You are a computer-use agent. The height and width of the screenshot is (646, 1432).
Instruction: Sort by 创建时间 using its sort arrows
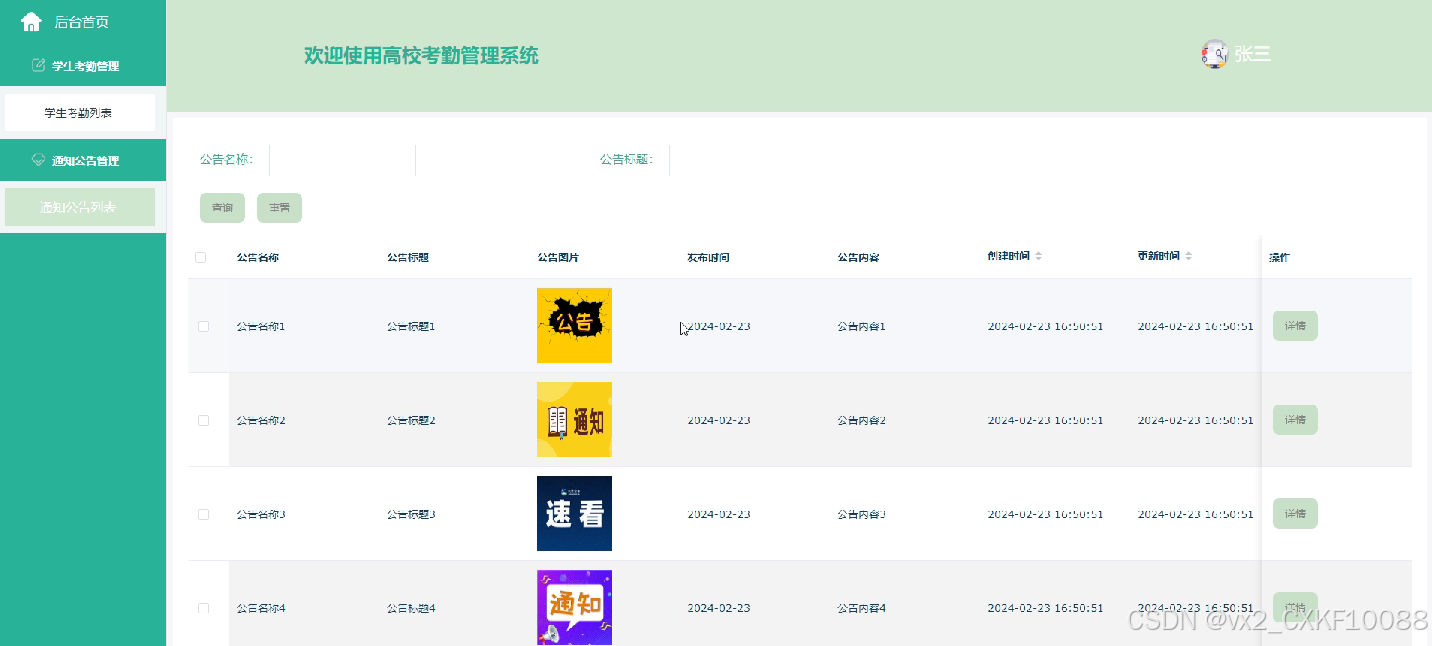[x=1038, y=256]
